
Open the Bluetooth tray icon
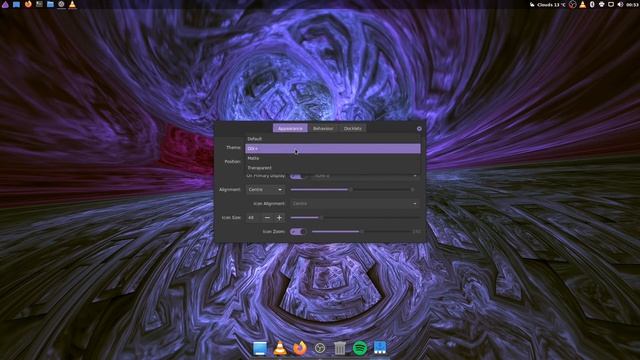592,4
